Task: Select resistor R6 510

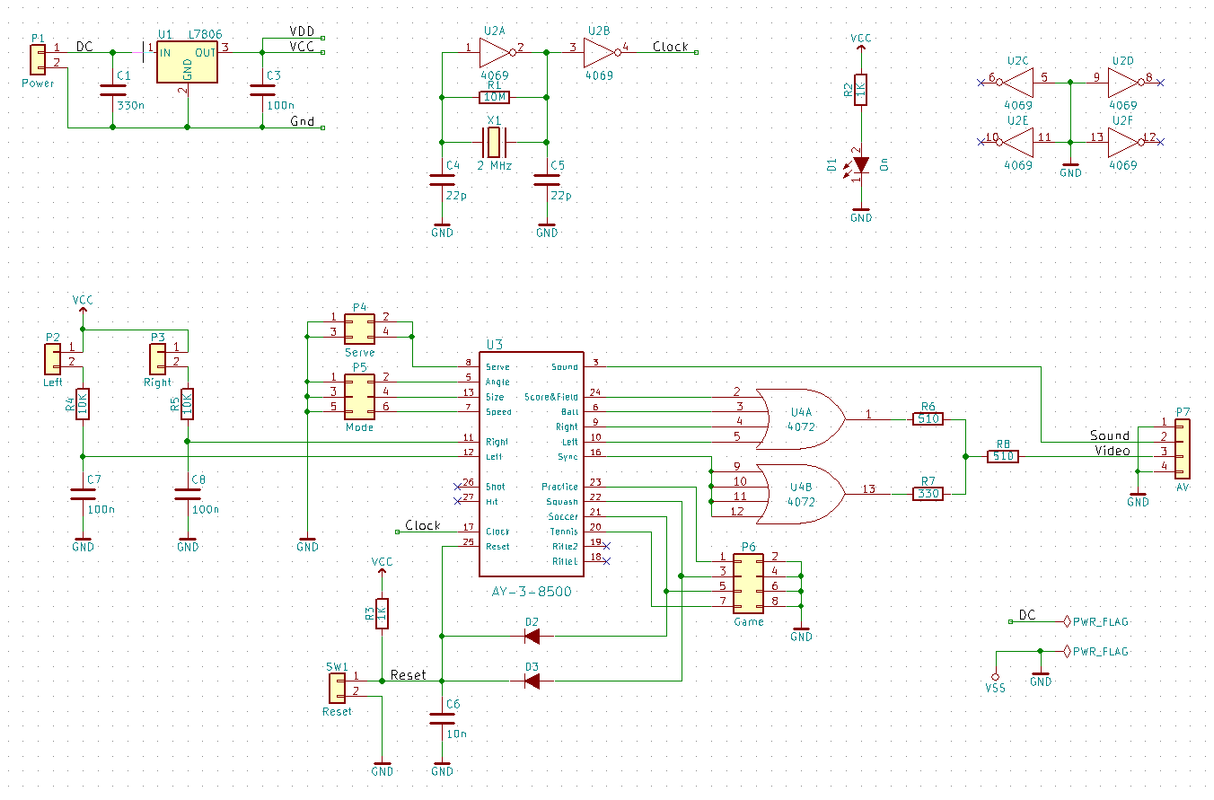Action: pyautogui.click(x=926, y=419)
